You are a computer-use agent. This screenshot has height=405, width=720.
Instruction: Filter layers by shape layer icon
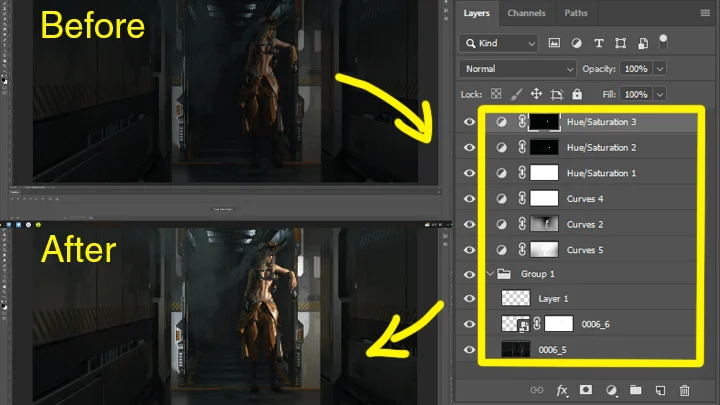(621, 43)
